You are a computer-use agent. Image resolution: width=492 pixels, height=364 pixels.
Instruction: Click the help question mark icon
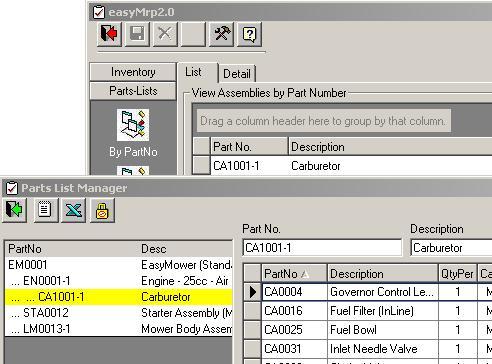pos(249,34)
